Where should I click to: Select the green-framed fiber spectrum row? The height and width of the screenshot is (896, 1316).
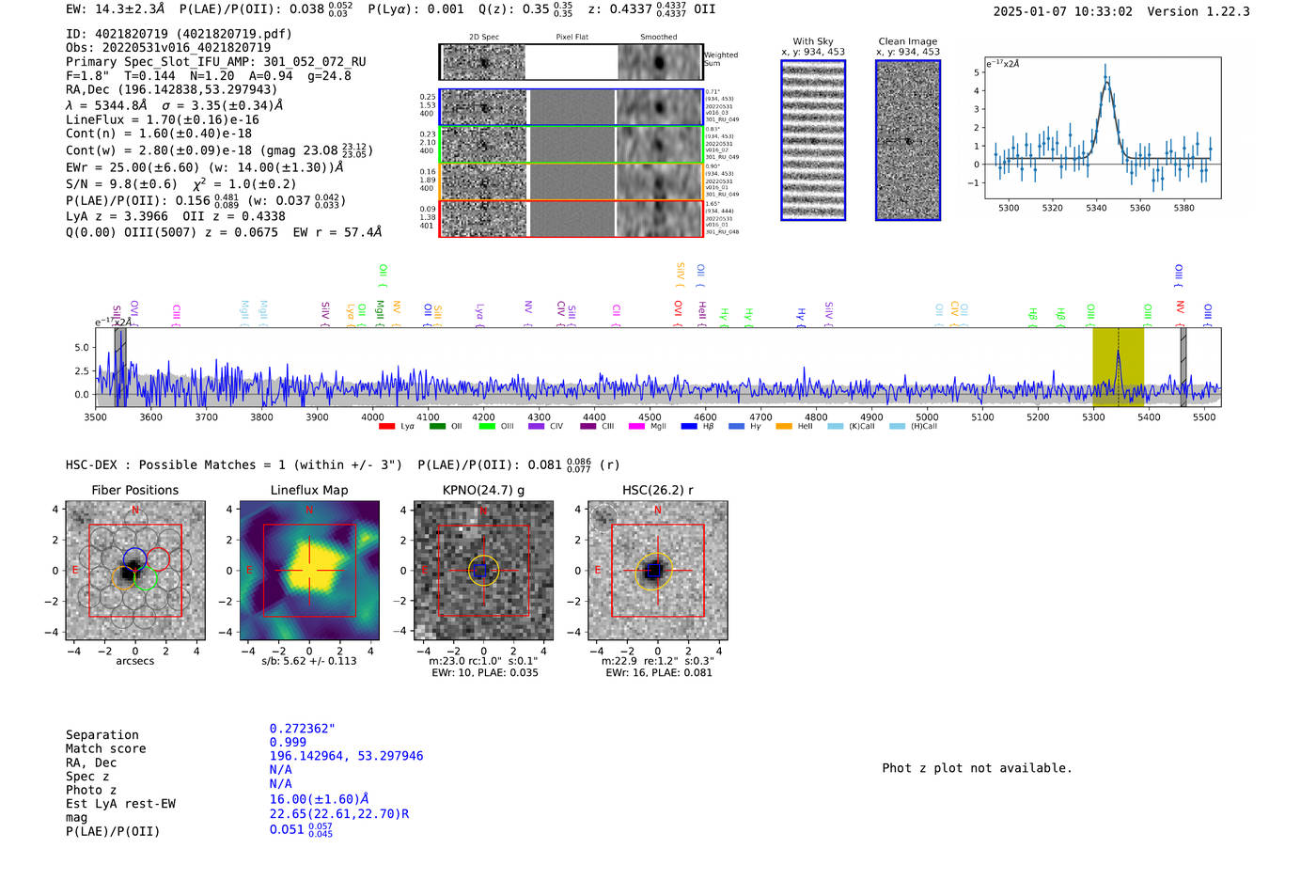pyautogui.click(x=571, y=145)
